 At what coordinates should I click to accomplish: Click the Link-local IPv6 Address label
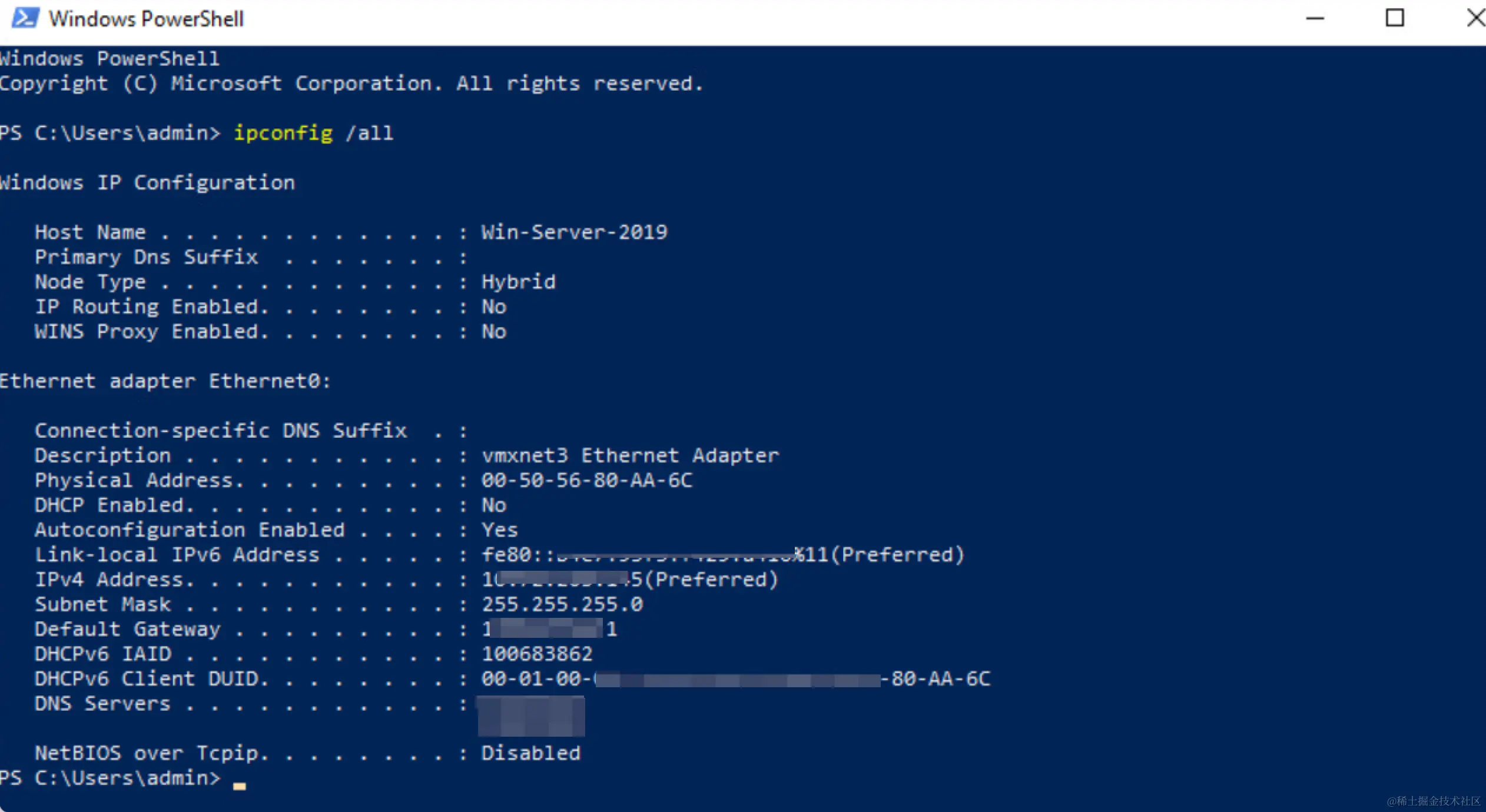[x=177, y=555]
